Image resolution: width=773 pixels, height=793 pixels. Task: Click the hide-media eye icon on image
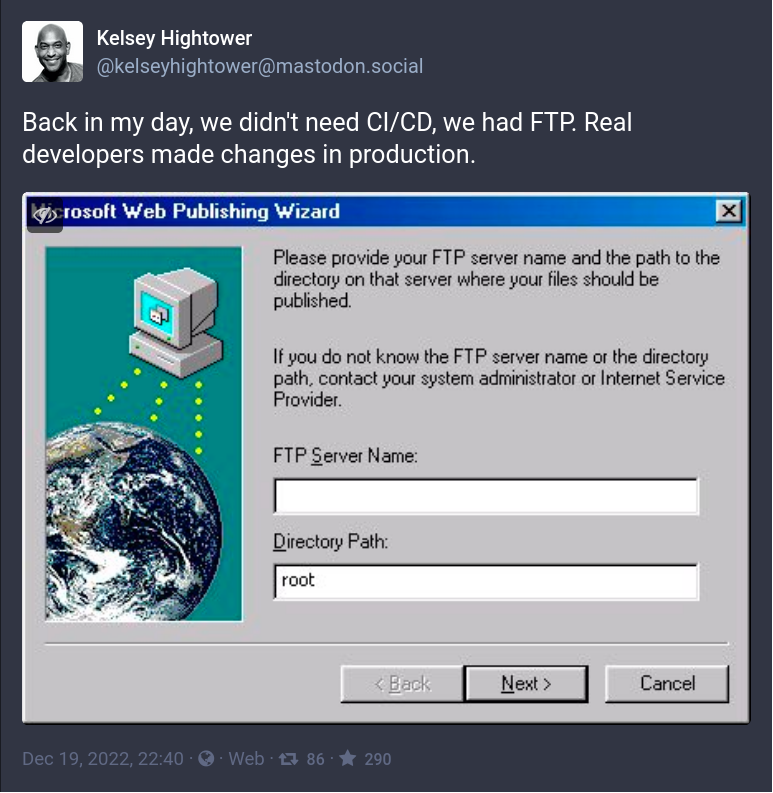pos(45,215)
